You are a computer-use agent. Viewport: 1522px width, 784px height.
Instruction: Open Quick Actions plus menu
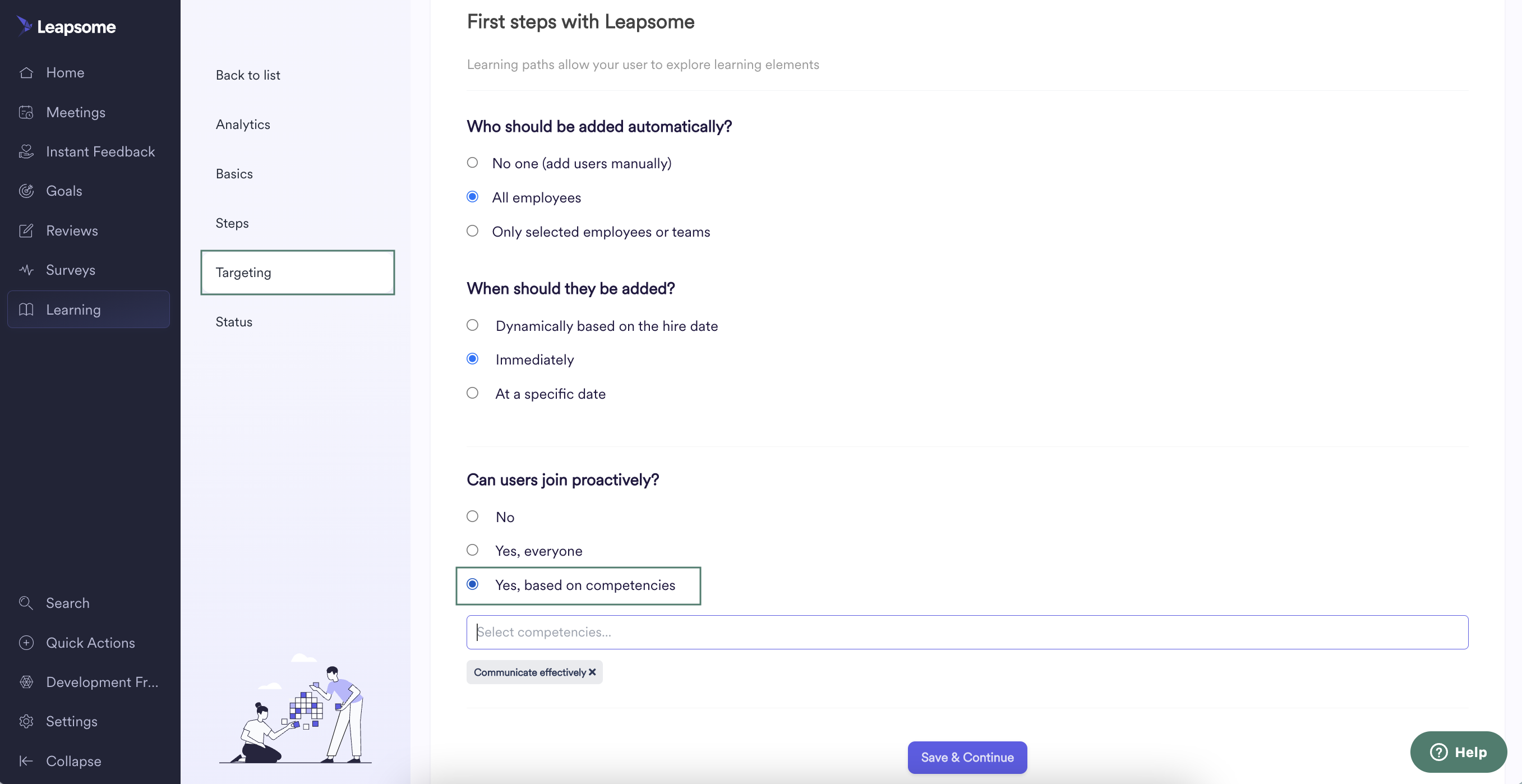point(26,643)
